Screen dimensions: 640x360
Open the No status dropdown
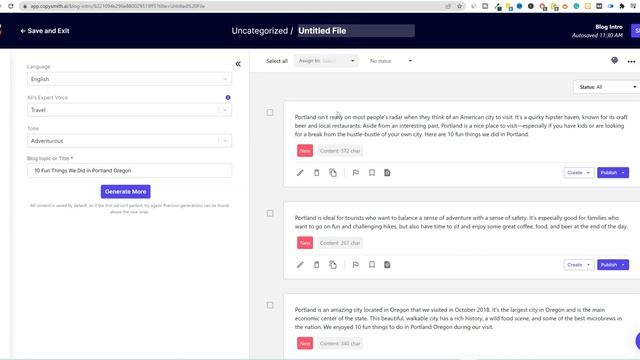pos(391,61)
